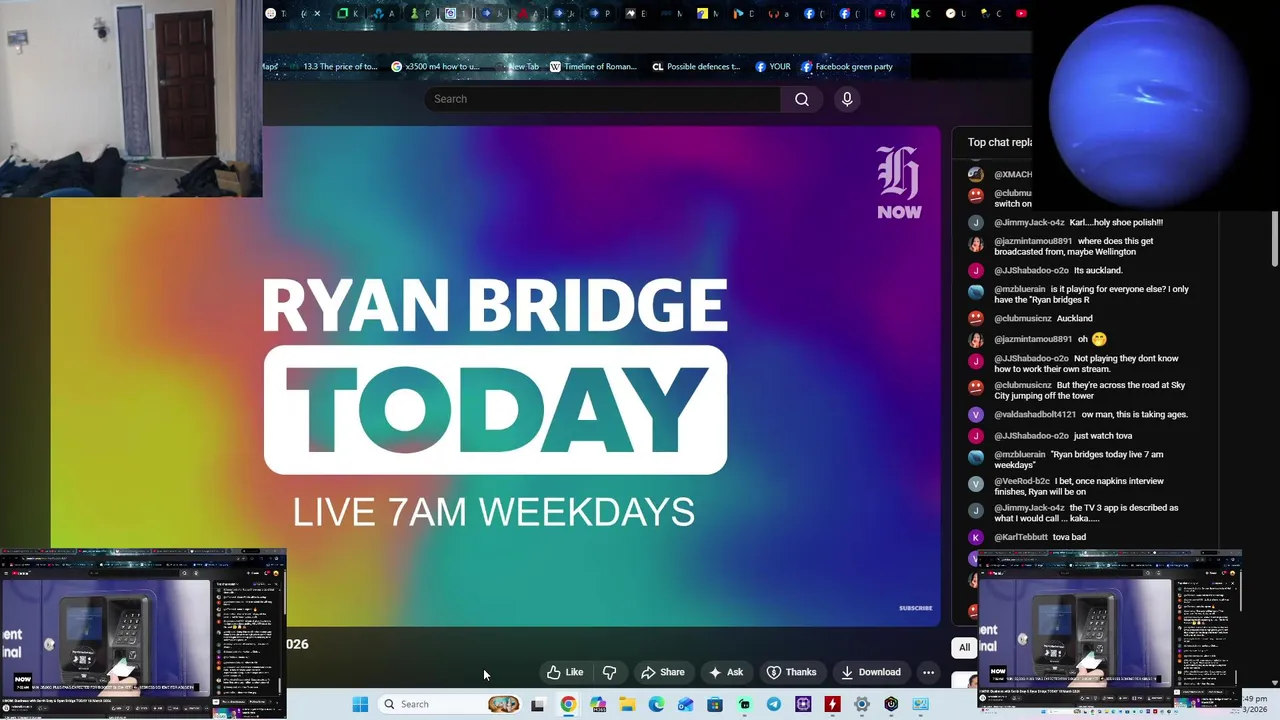Click the @valdashadbolt4121 'this is taking ages' message

1078,414
